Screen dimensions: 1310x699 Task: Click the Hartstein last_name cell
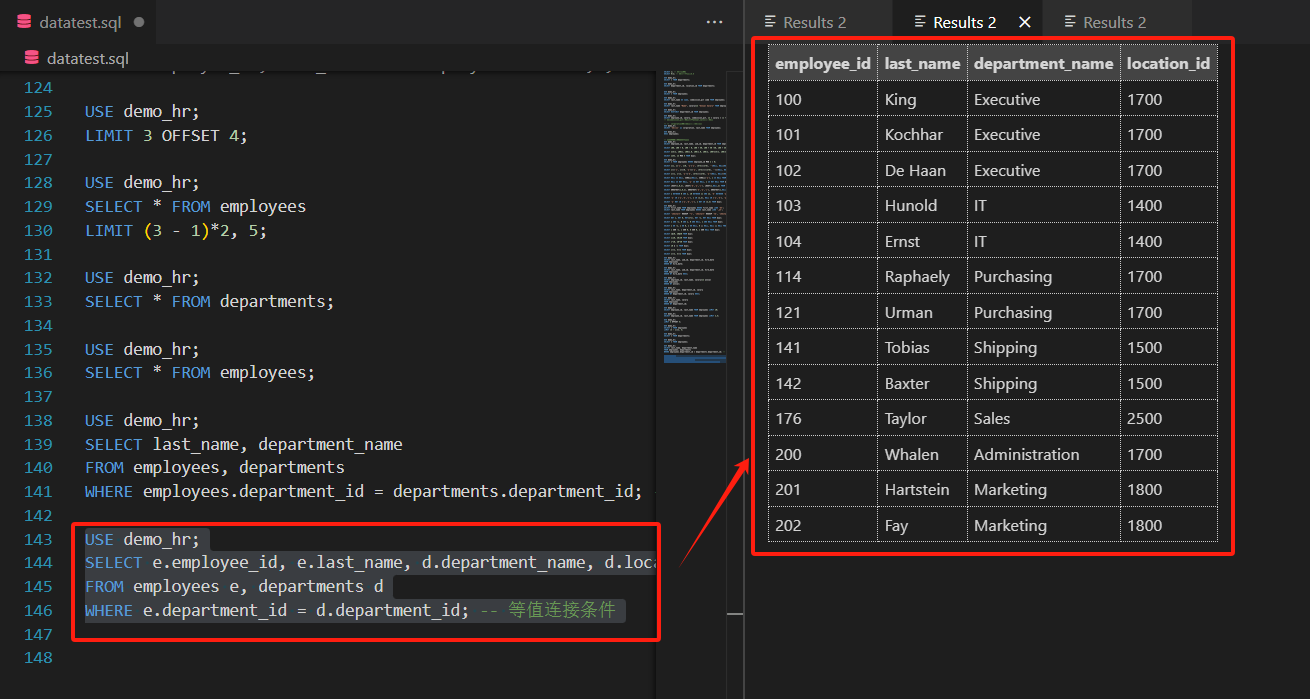(x=922, y=489)
